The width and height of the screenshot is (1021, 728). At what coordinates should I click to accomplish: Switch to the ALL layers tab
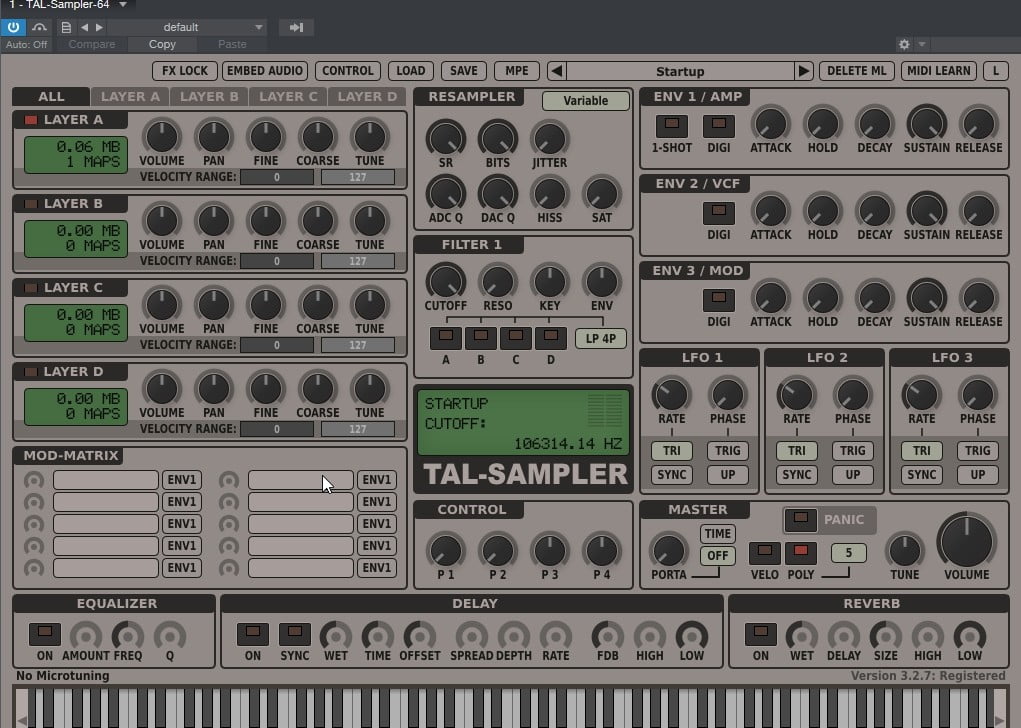(51, 97)
